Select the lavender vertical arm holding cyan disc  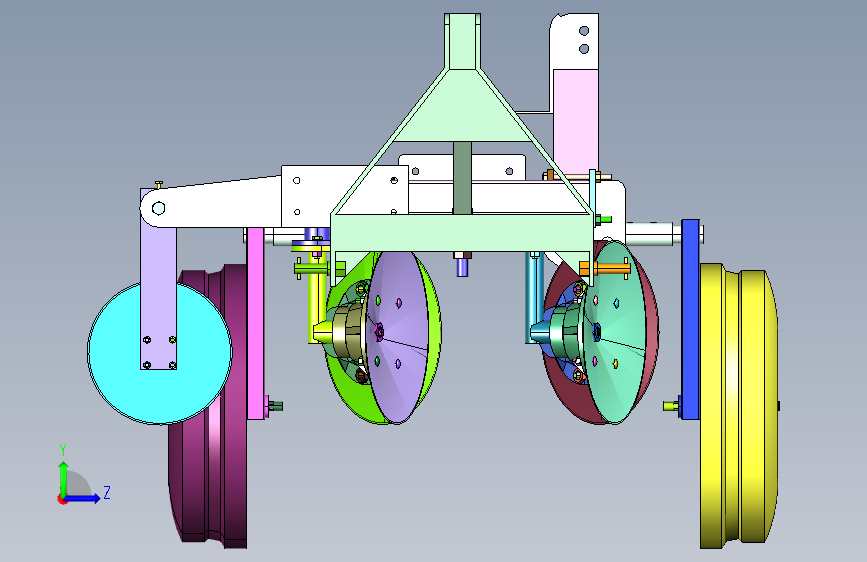[158, 299]
